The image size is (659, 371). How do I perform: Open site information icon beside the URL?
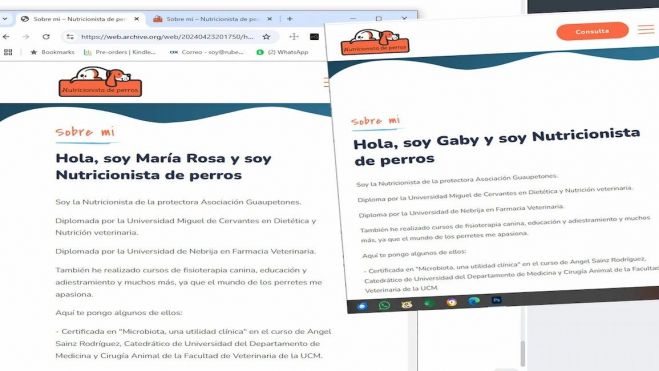[70, 37]
